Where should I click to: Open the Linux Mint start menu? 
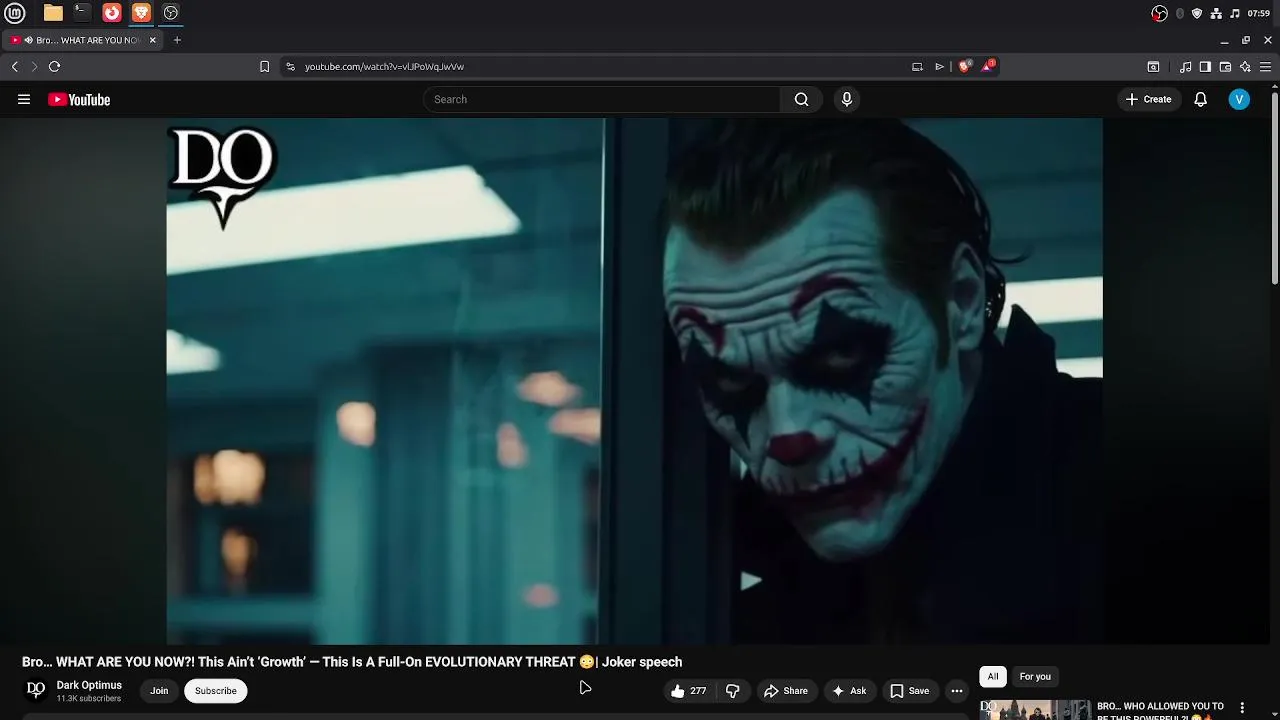(15, 13)
